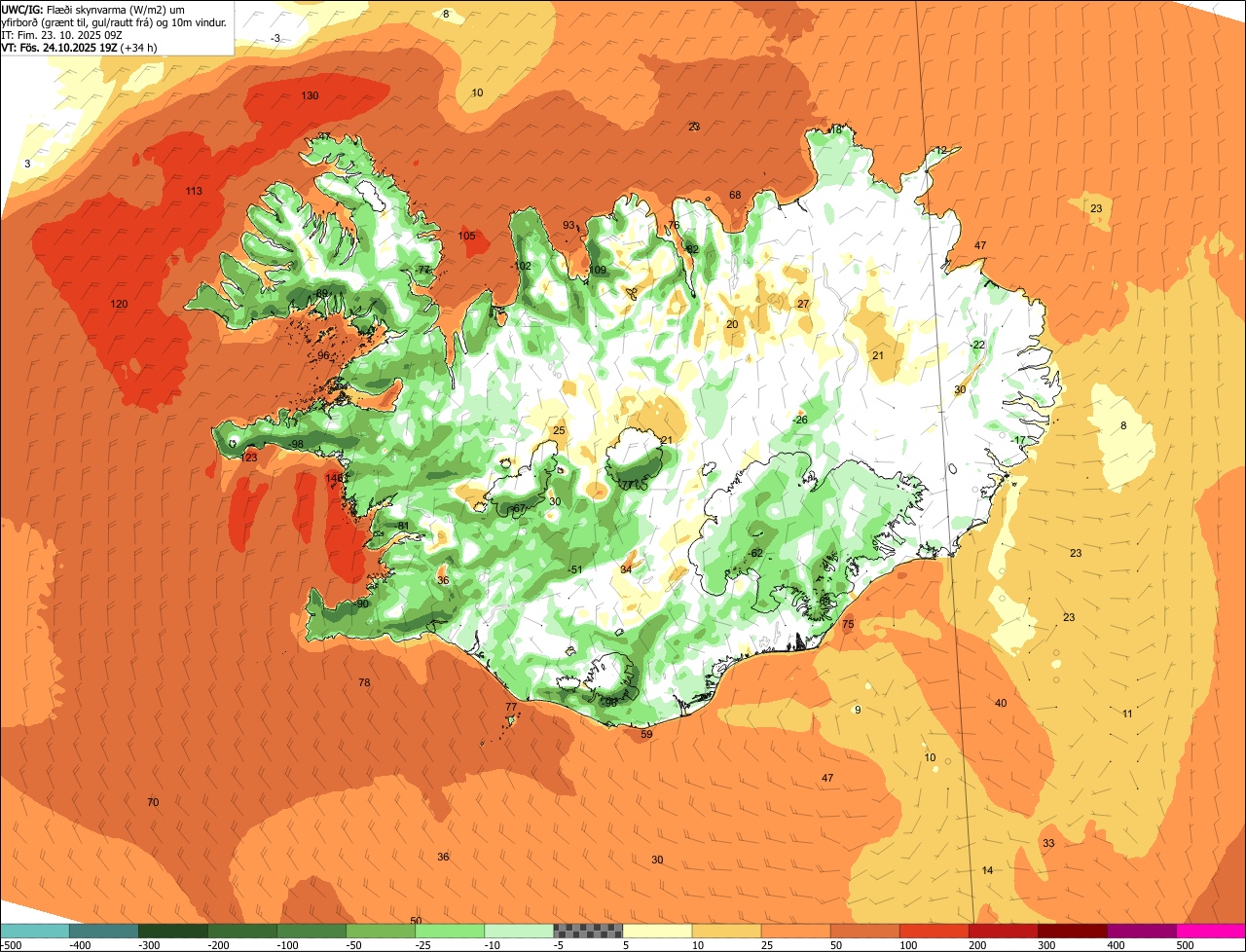The width and height of the screenshot is (1246, 952).
Task: Click the map value 148
Action: click(x=334, y=478)
